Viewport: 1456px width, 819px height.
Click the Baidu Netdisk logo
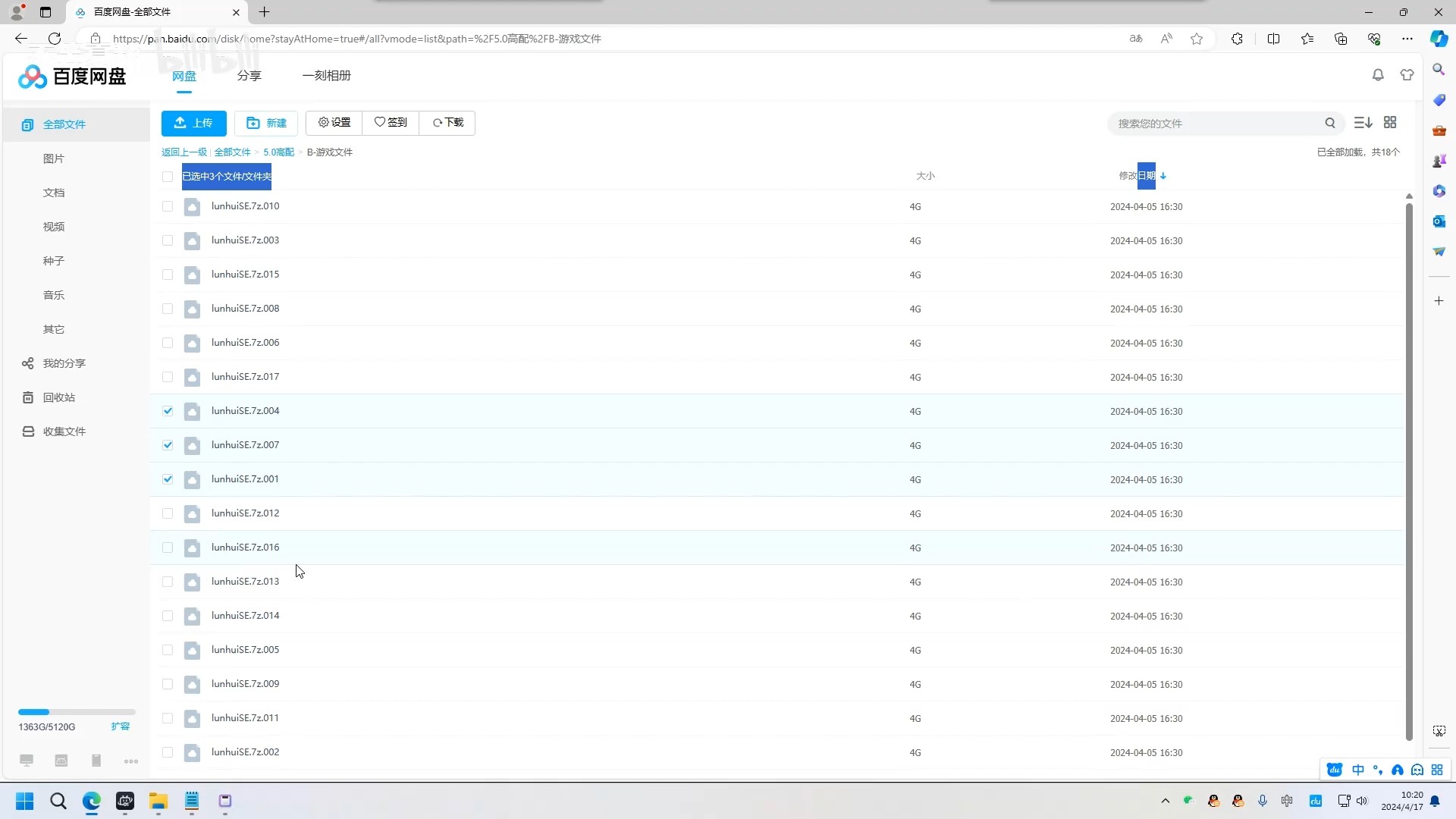coord(72,76)
